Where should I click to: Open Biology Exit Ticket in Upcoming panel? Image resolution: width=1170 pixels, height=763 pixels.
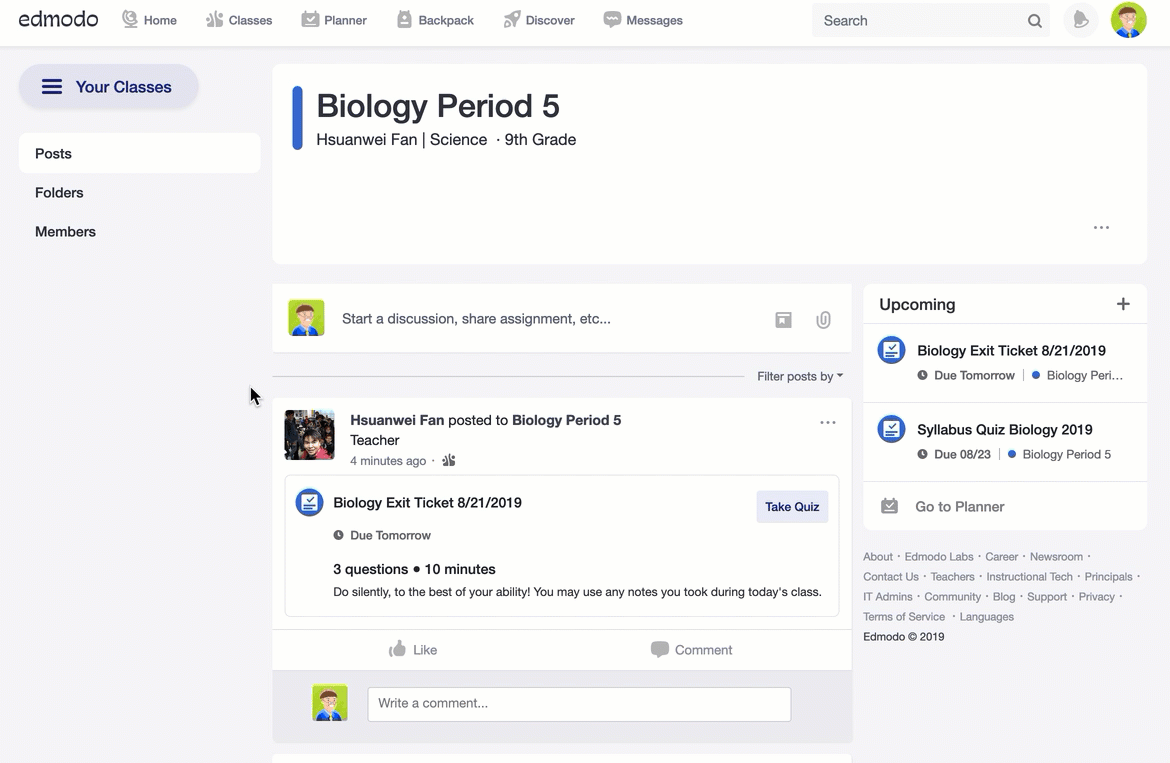1011,351
